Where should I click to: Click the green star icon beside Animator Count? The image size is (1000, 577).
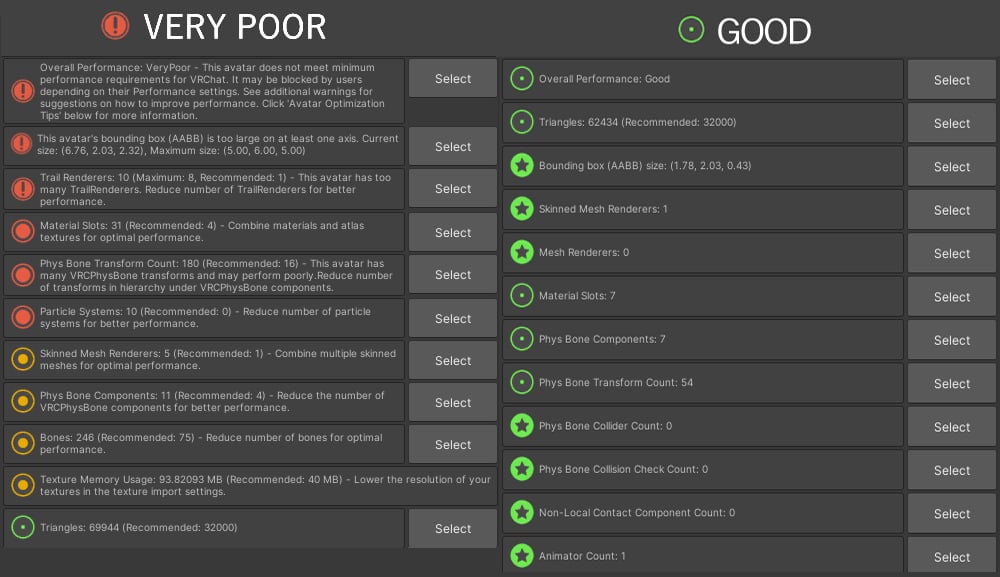point(522,555)
